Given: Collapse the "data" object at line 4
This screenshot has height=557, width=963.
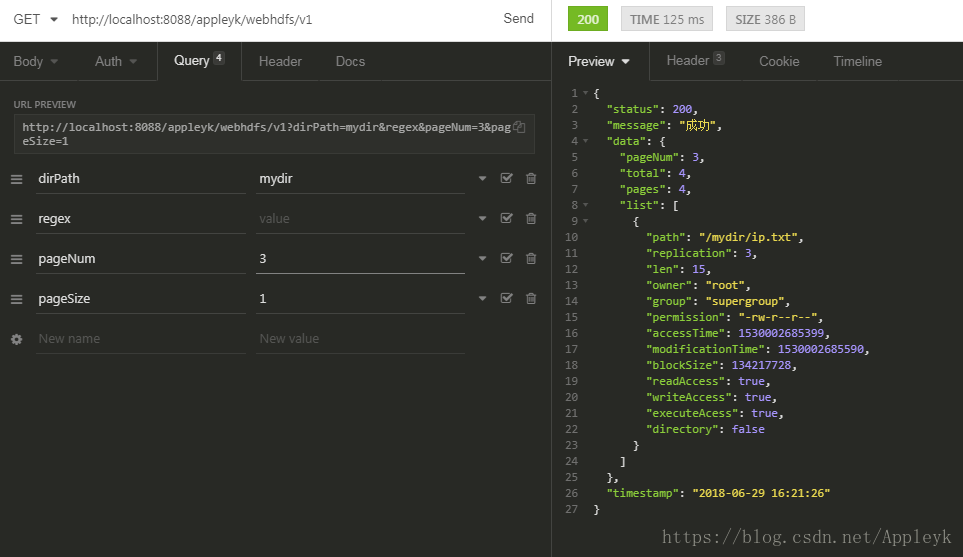Looking at the screenshot, I should click(x=585, y=141).
